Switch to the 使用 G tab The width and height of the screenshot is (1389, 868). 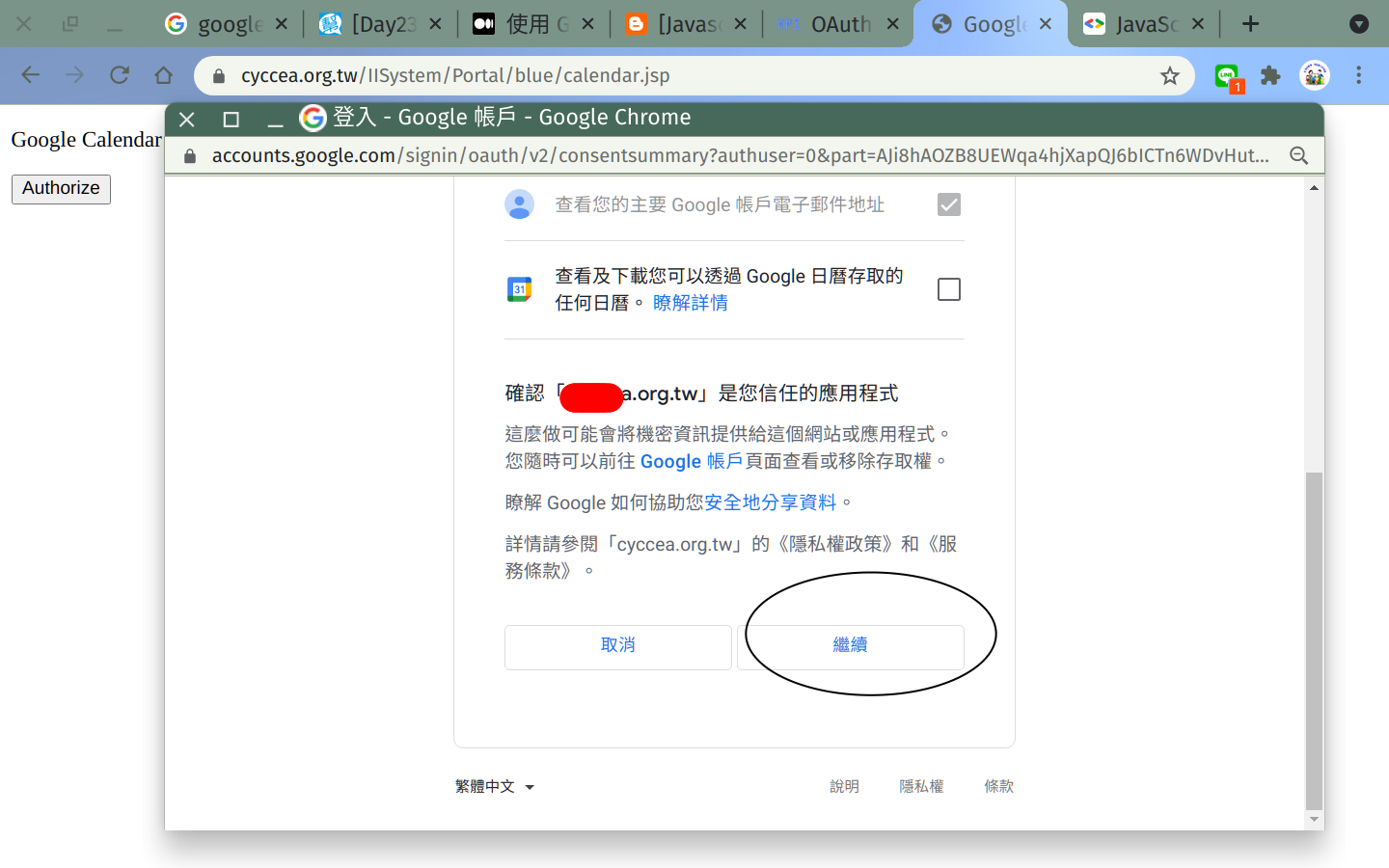532,24
